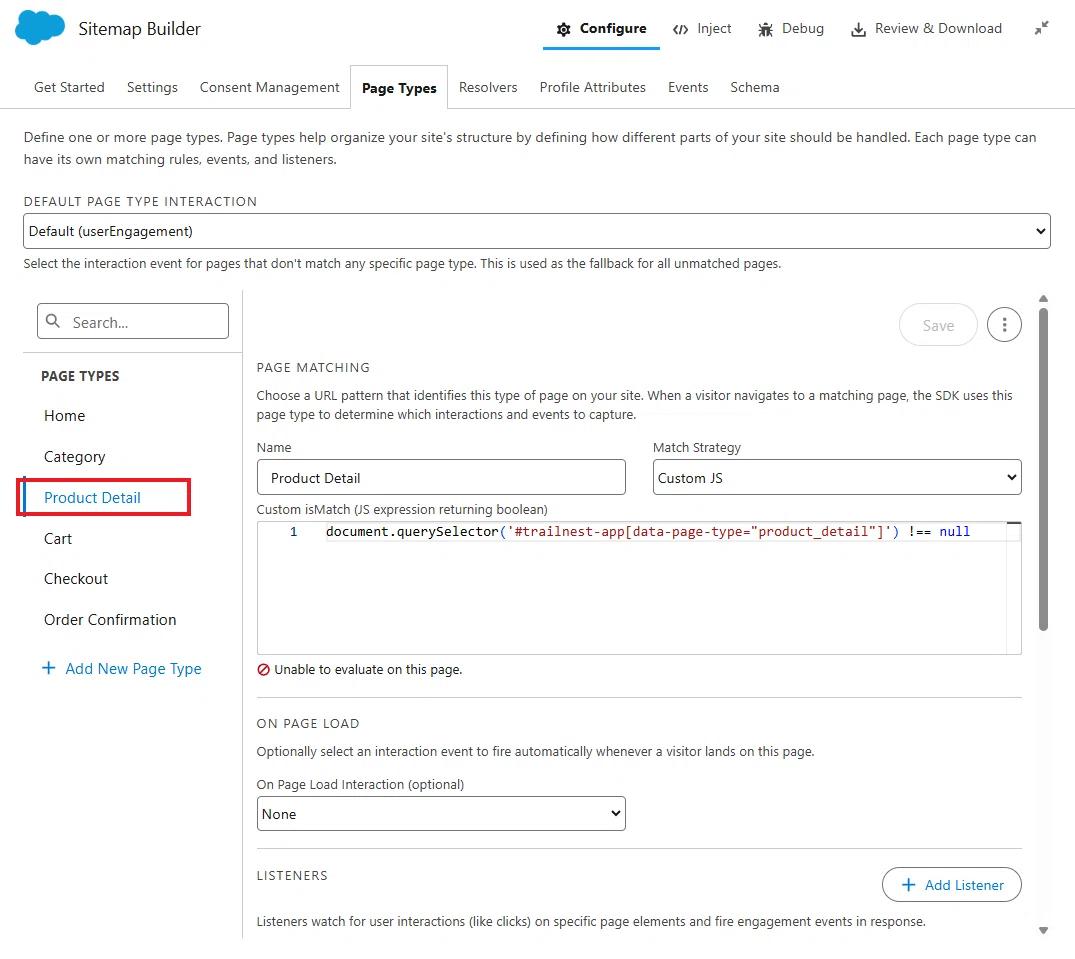Click the unable-to-evaluate error icon

click(x=263, y=670)
